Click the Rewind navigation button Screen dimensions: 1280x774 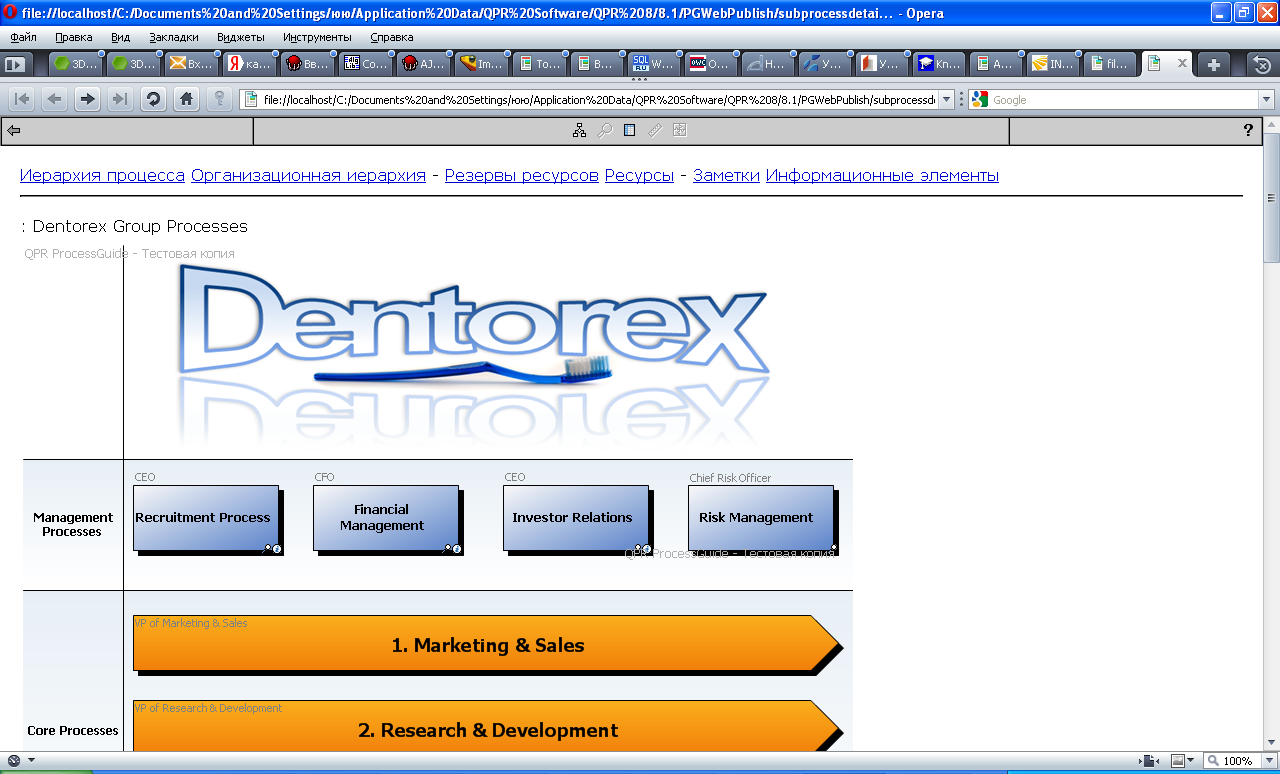pos(21,99)
